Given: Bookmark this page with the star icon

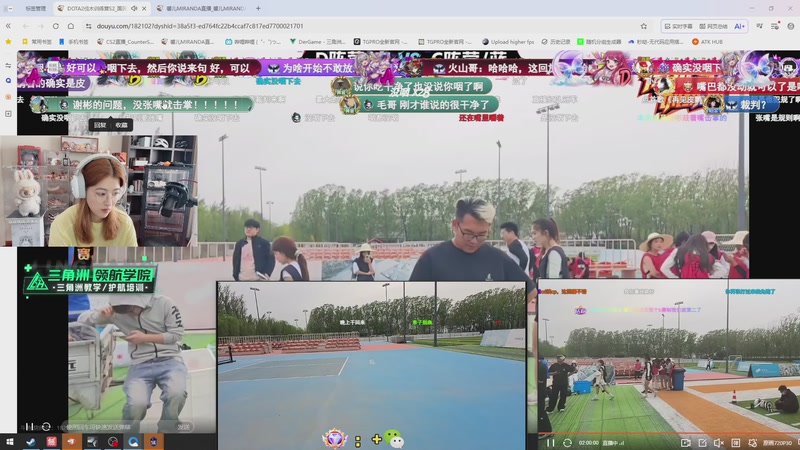Looking at the screenshot, I should 643,26.
